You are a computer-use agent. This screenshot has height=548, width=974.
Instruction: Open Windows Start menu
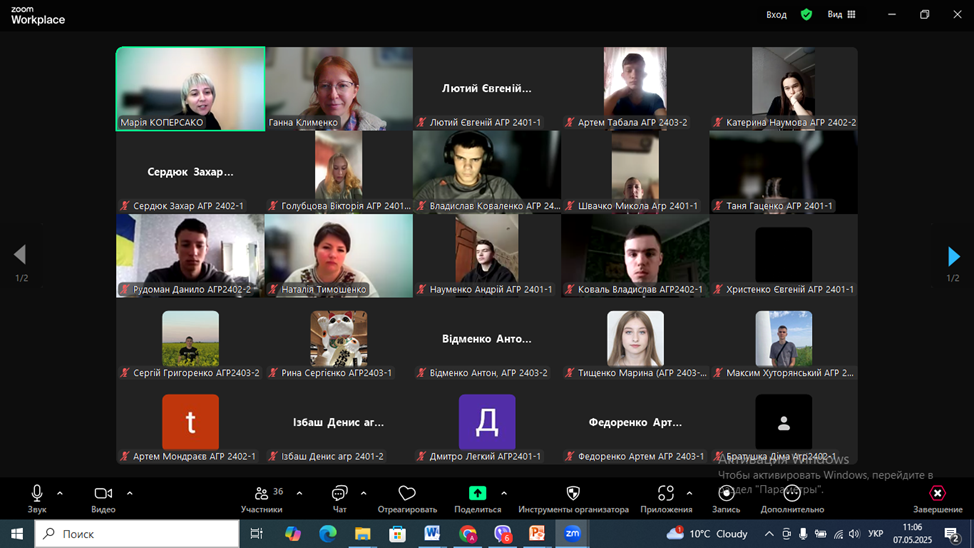[x=17, y=534]
